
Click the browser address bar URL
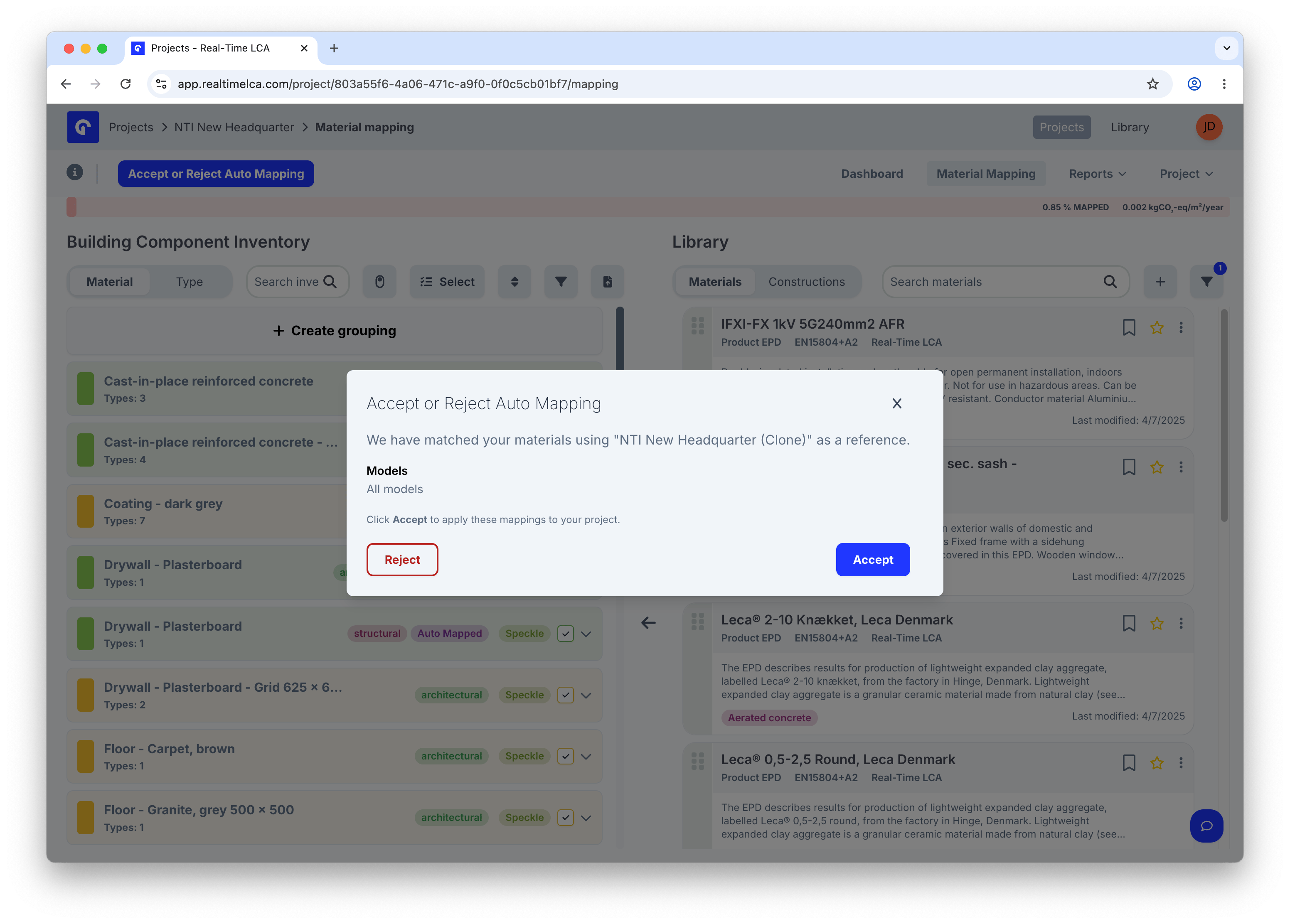398,84
